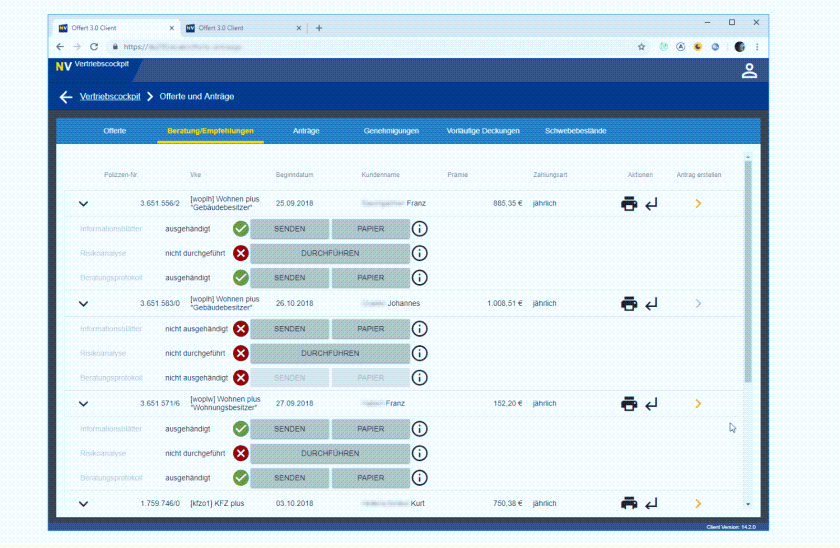The width and height of the screenshot is (840, 548).
Task: Create application for policy 3.651.571/6 via orange arrow
Action: click(698, 403)
